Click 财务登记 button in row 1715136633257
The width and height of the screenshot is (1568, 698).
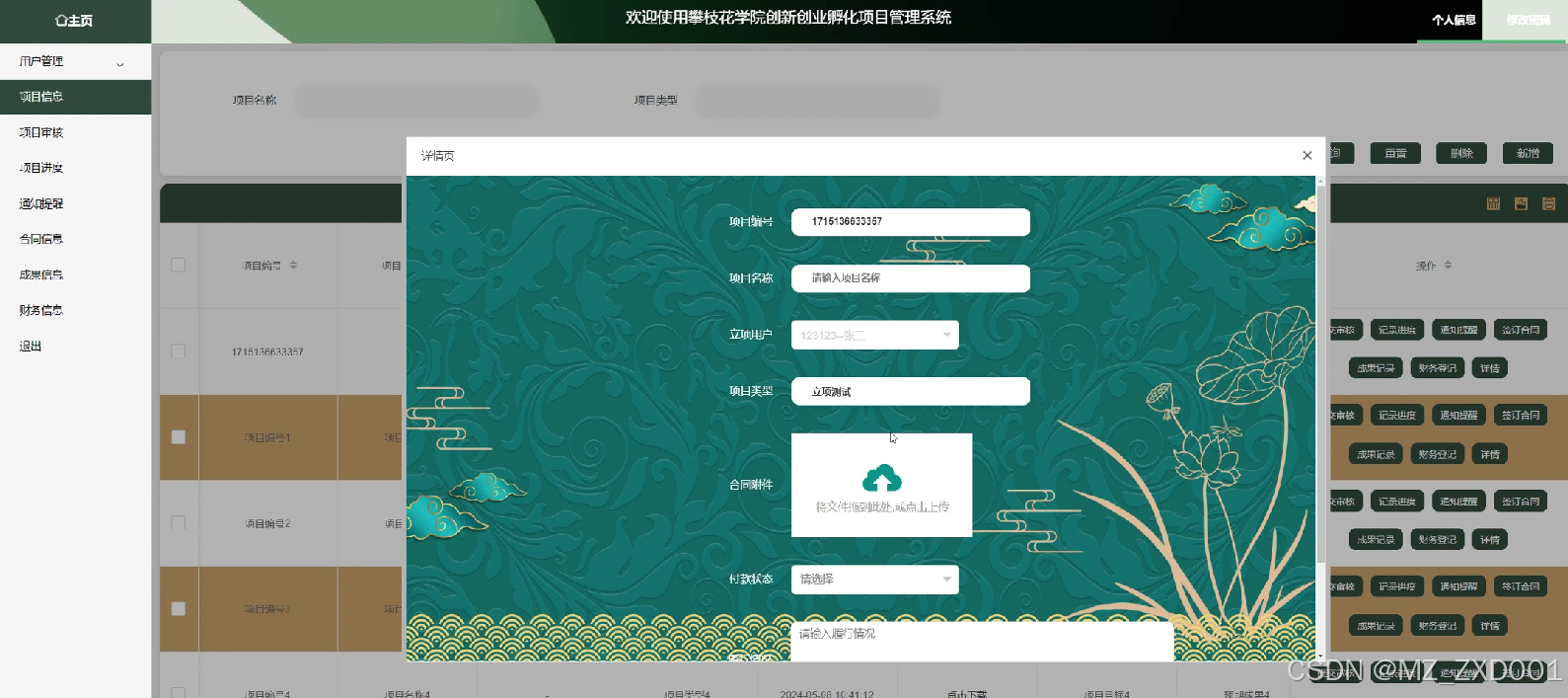tap(1437, 368)
